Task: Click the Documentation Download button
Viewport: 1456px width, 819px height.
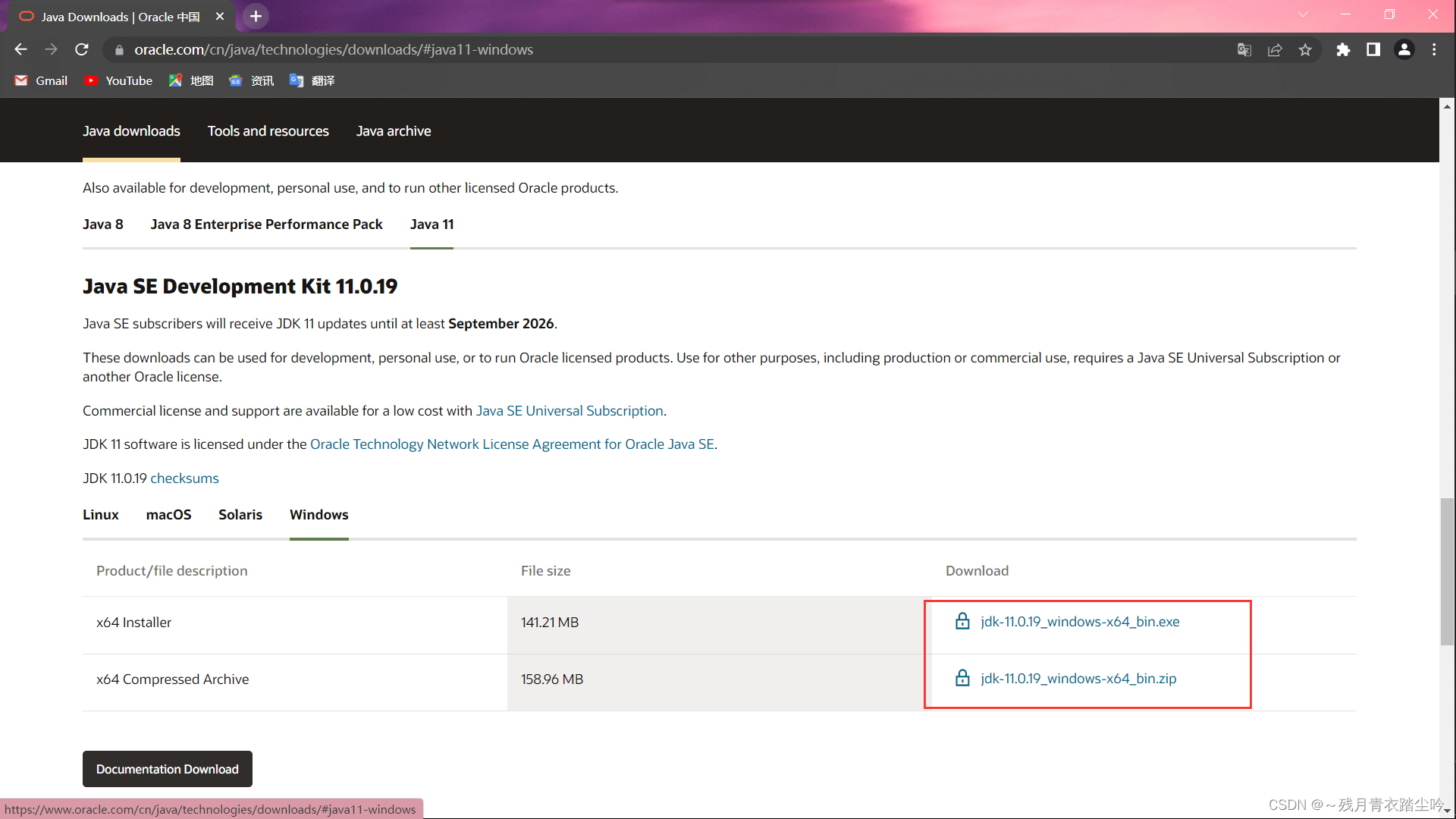Action: click(x=166, y=768)
